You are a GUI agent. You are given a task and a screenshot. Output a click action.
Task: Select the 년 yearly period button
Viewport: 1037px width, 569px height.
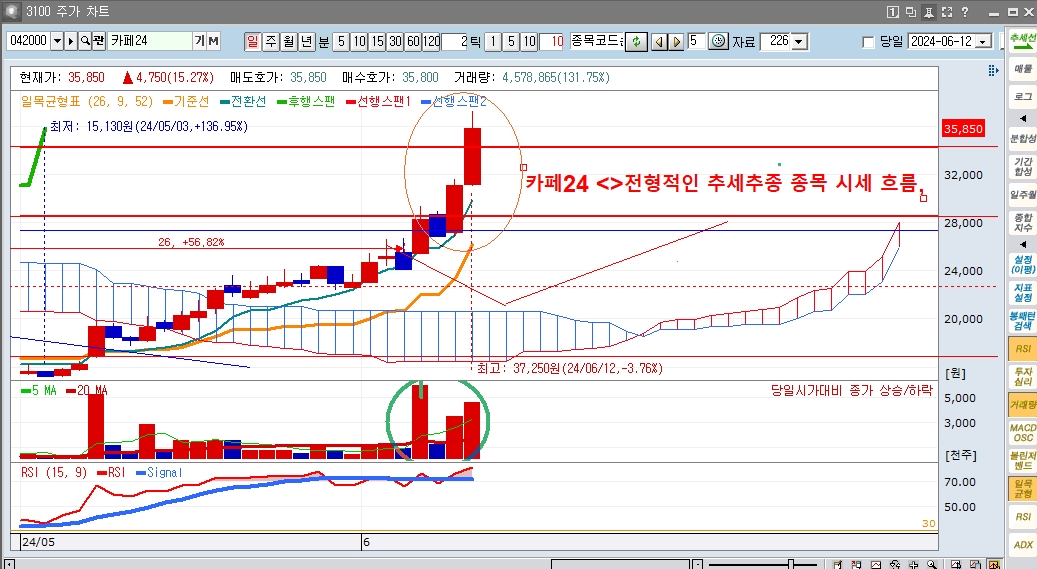307,42
